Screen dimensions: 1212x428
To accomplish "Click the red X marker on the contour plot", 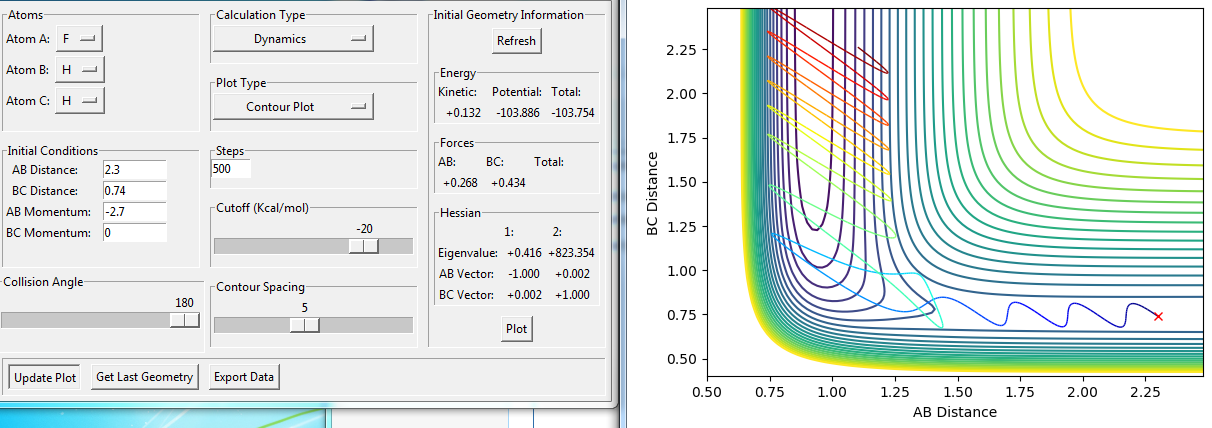I will (x=1158, y=316).
